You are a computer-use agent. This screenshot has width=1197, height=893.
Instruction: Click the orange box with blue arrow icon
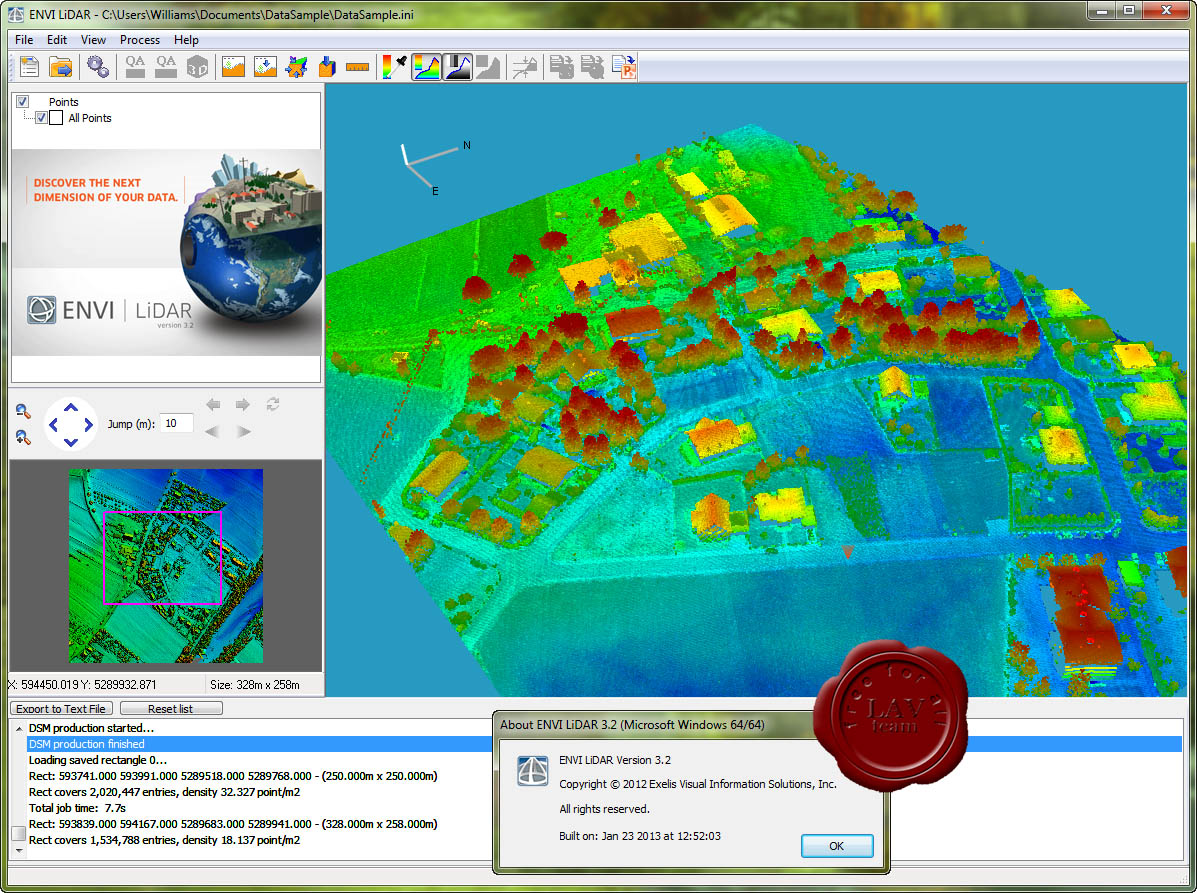327,67
